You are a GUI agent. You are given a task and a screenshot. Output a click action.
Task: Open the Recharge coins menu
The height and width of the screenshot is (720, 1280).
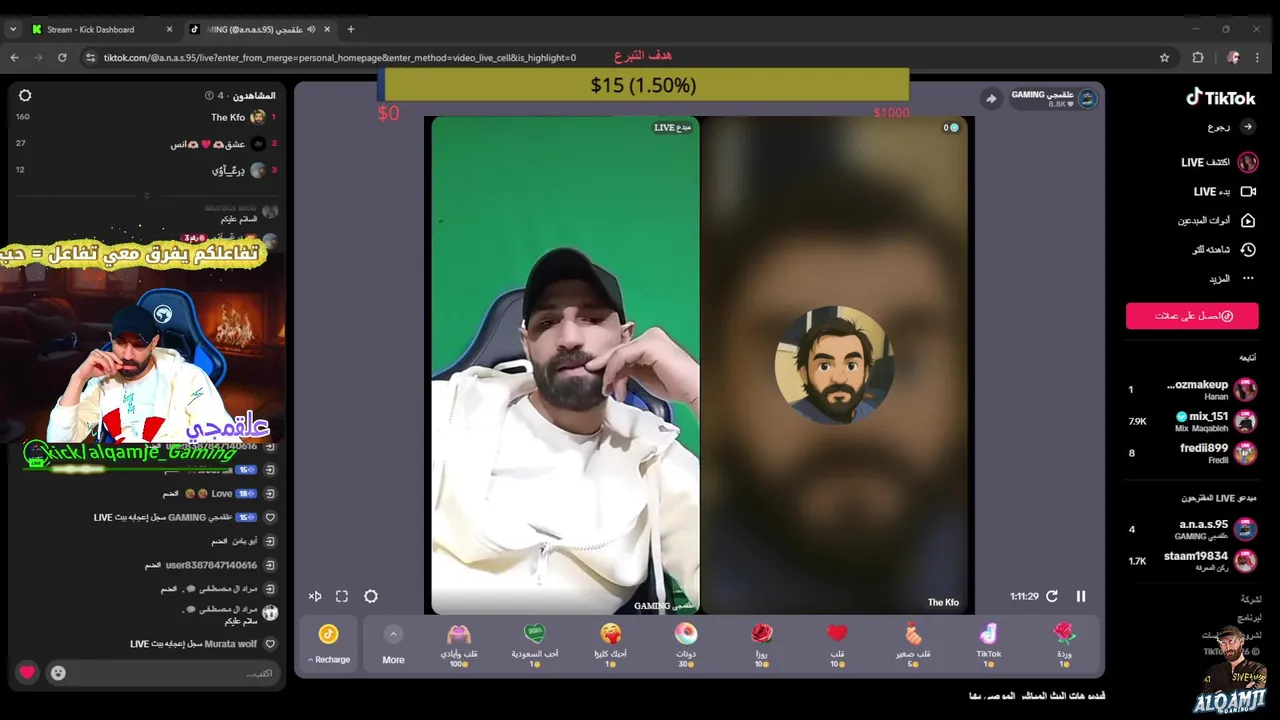328,643
